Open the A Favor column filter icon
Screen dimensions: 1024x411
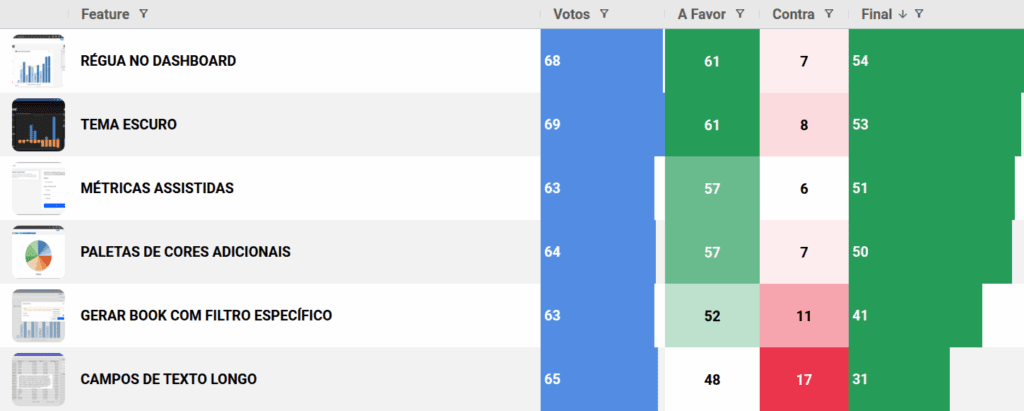click(x=740, y=14)
